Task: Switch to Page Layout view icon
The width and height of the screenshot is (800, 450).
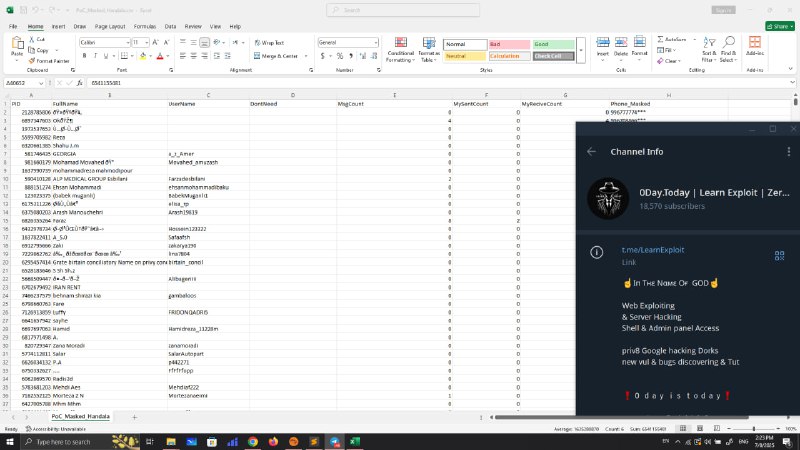Action: click(700, 429)
